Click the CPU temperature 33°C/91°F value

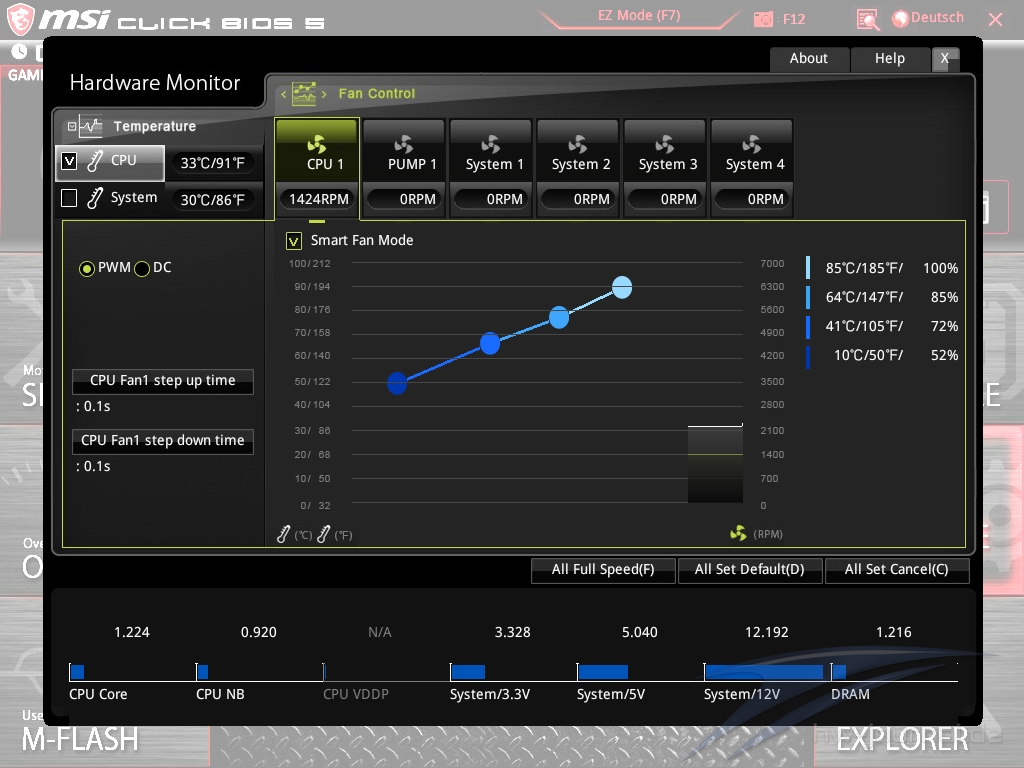(x=212, y=163)
